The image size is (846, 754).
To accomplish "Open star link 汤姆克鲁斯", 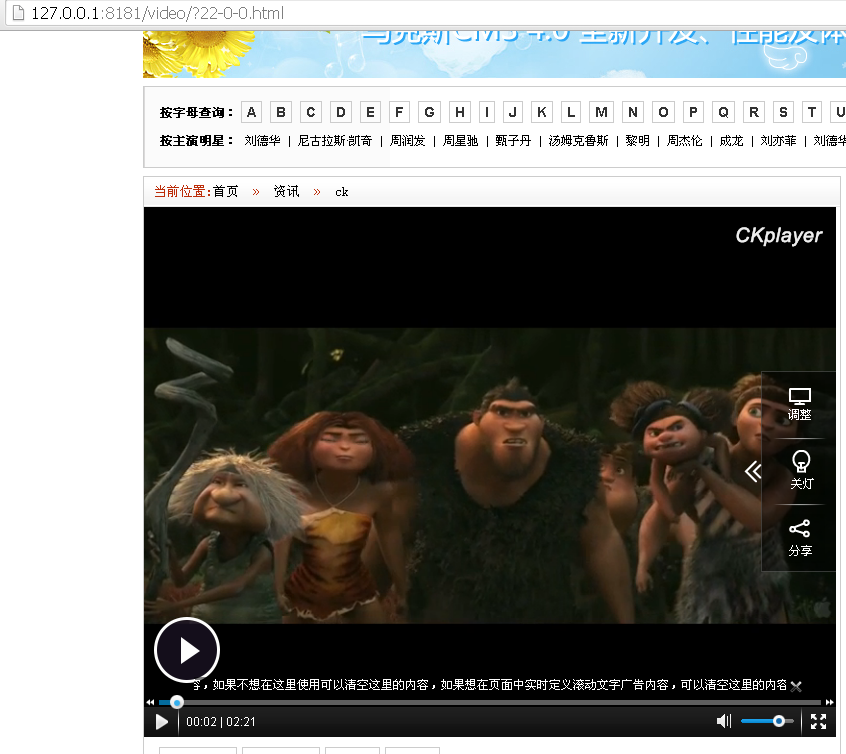I will (x=578, y=141).
